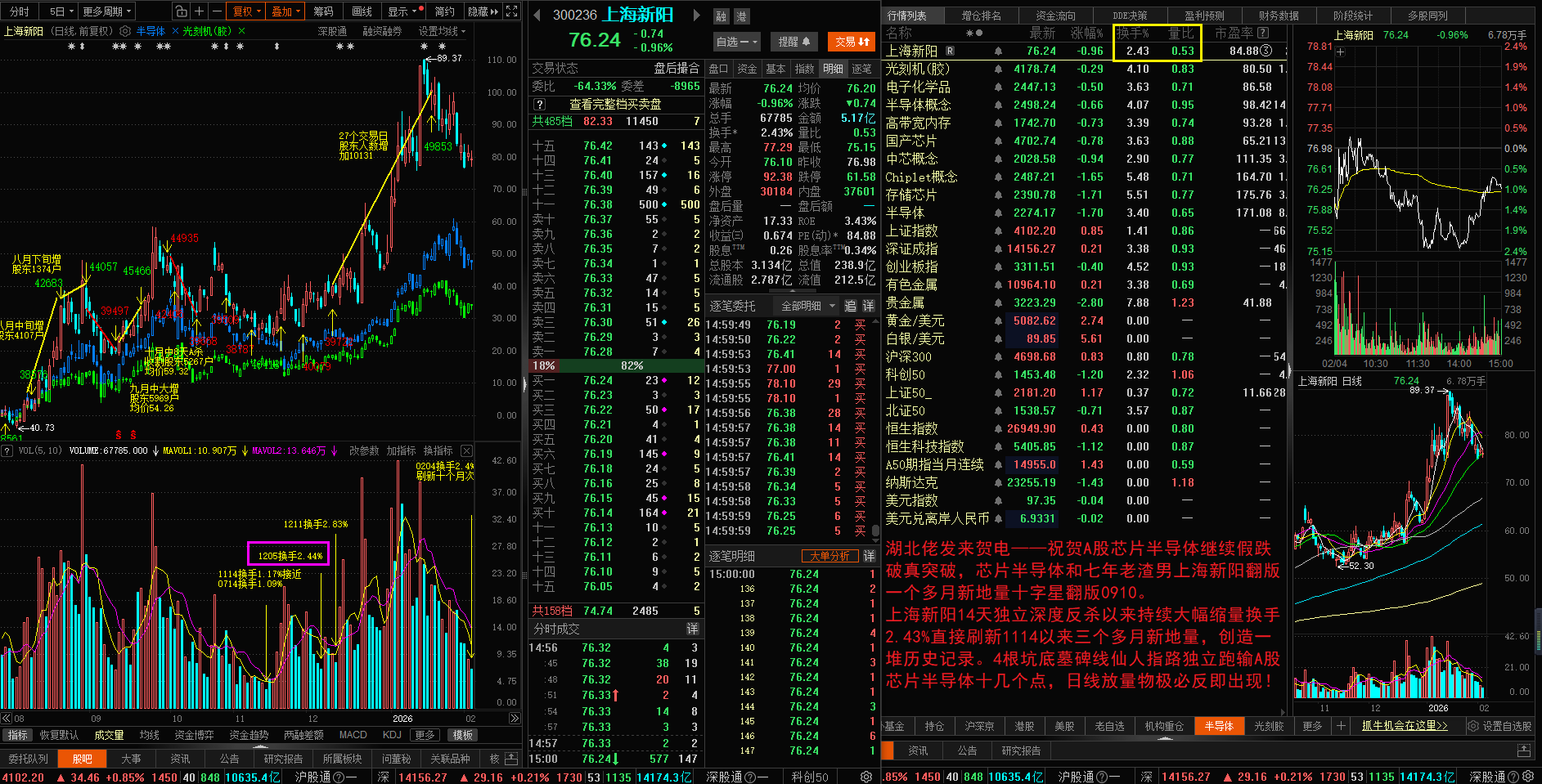Click the orange 交易 trade button
The image size is (1542, 784).
852,42
